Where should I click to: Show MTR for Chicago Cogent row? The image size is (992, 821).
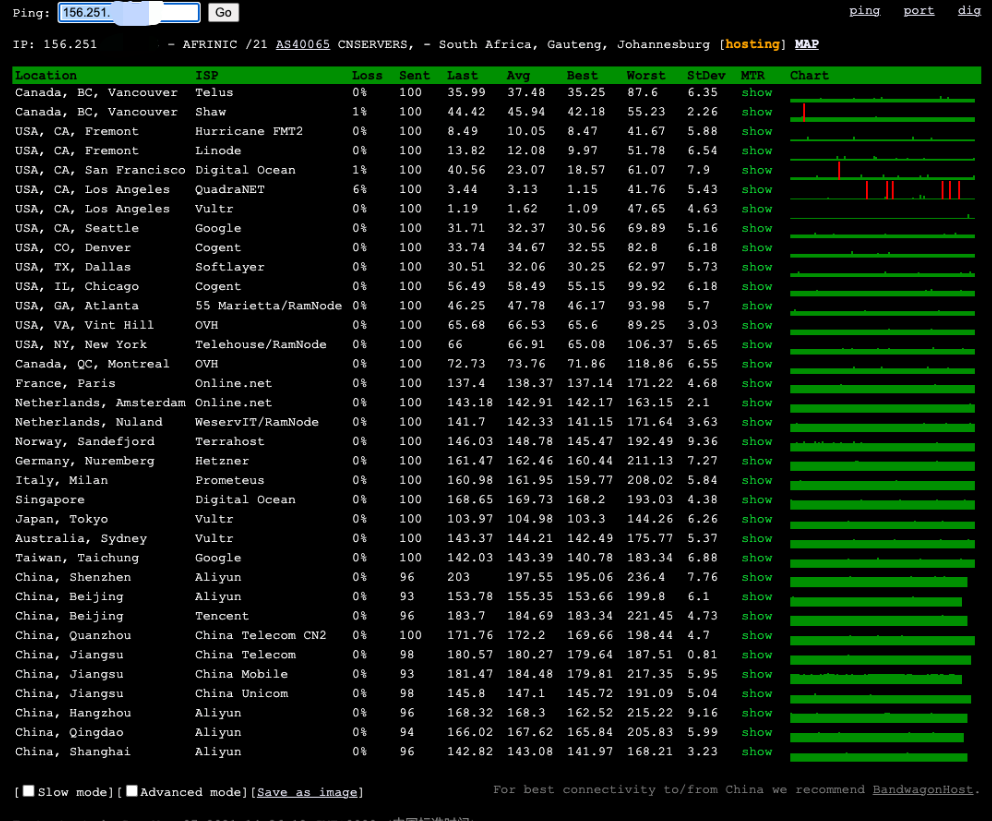[757, 287]
